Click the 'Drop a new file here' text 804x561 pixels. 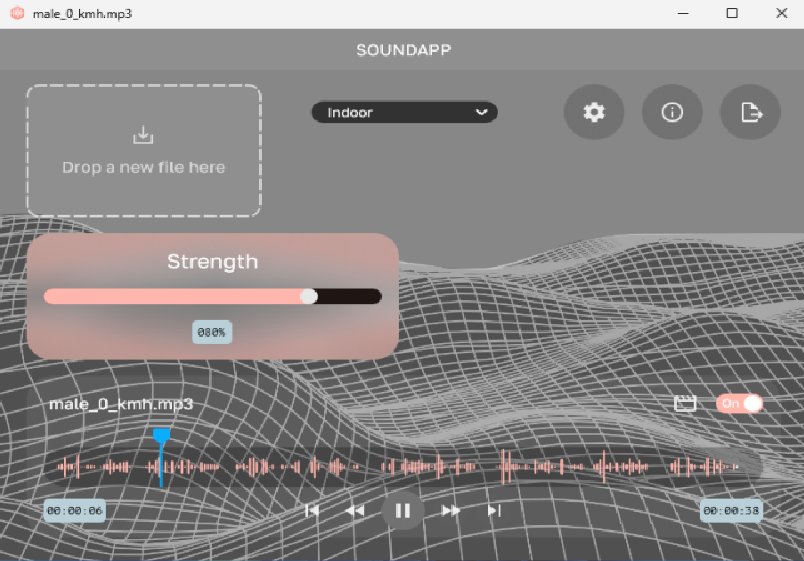click(x=144, y=167)
